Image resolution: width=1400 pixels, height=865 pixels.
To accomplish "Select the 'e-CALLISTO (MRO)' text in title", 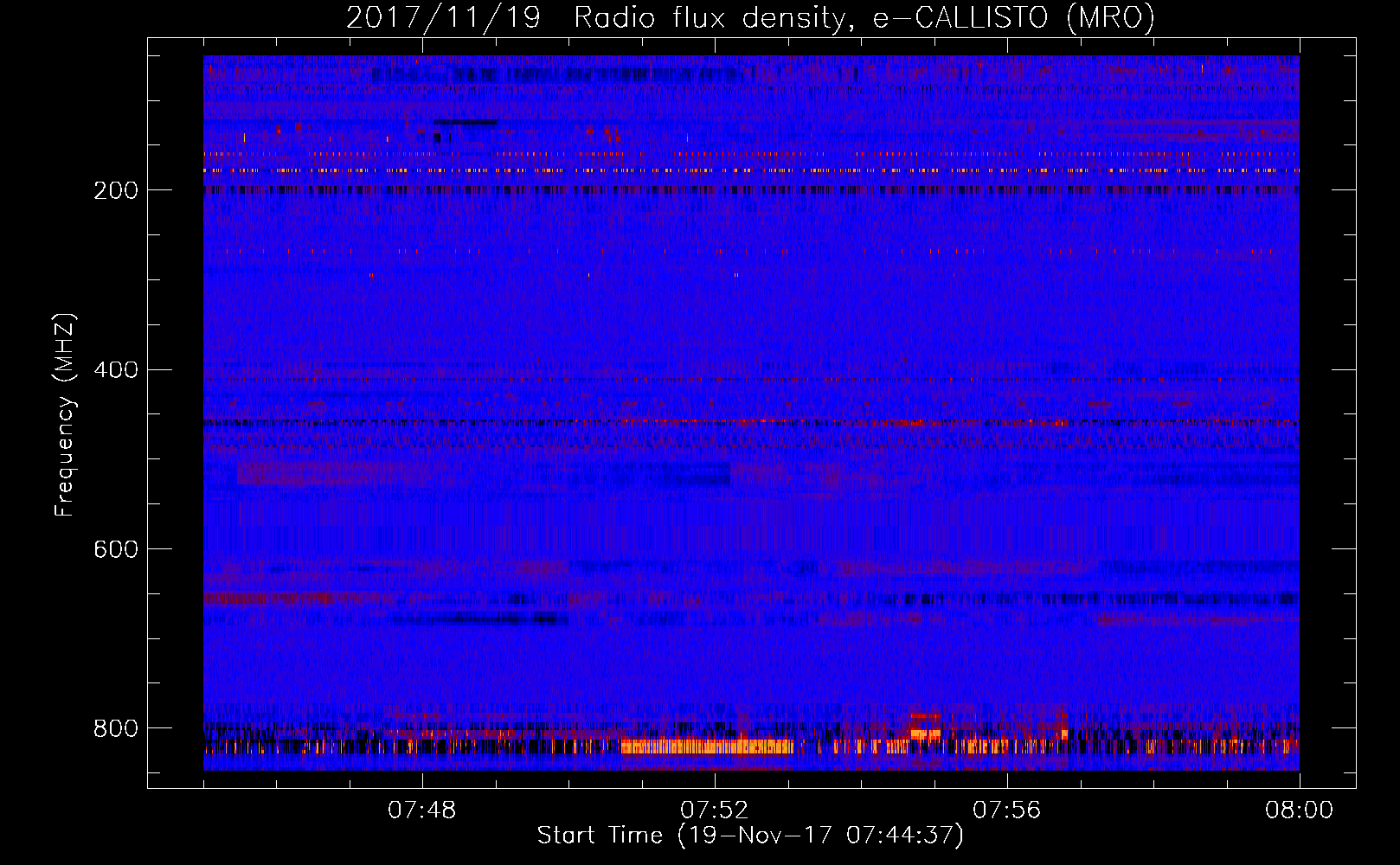I will click(x=1013, y=17).
